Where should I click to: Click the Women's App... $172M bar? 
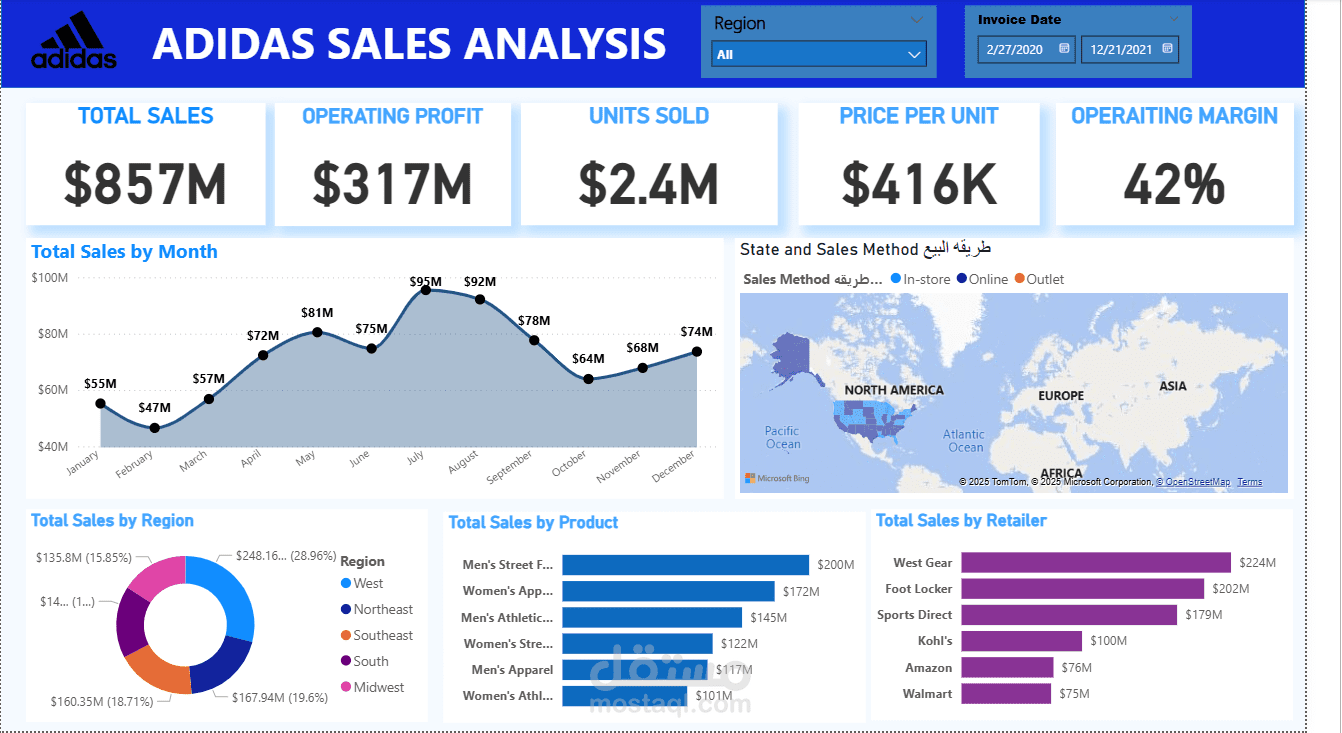(x=668, y=591)
